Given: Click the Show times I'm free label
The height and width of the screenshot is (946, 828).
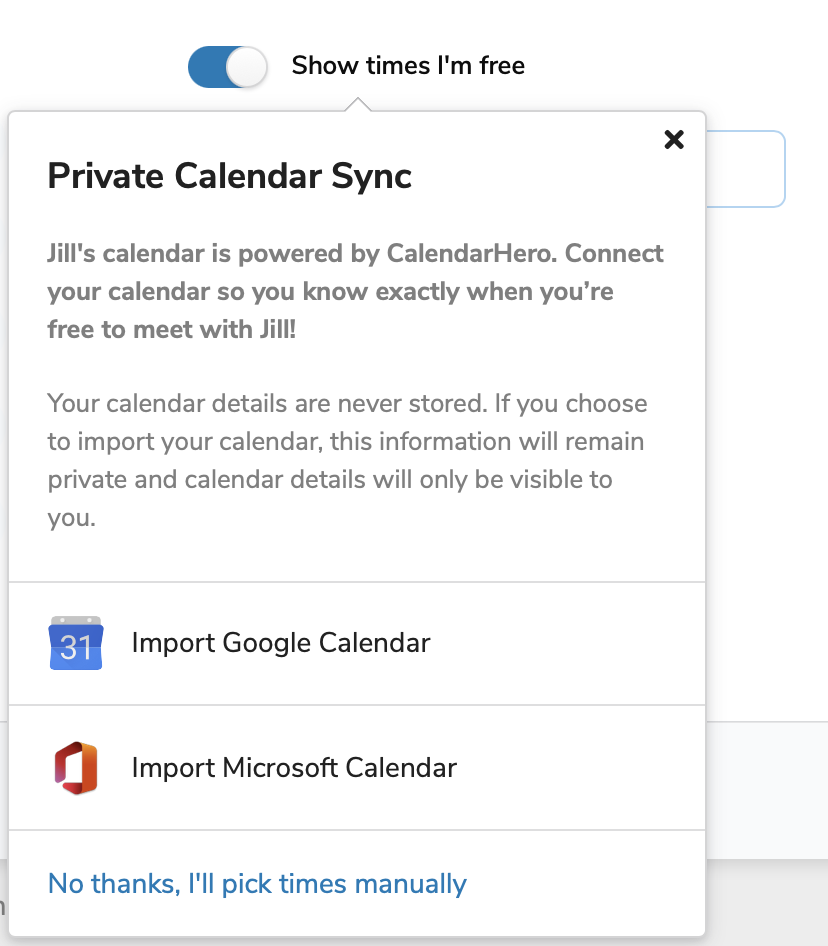Looking at the screenshot, I should coord(408,67).
